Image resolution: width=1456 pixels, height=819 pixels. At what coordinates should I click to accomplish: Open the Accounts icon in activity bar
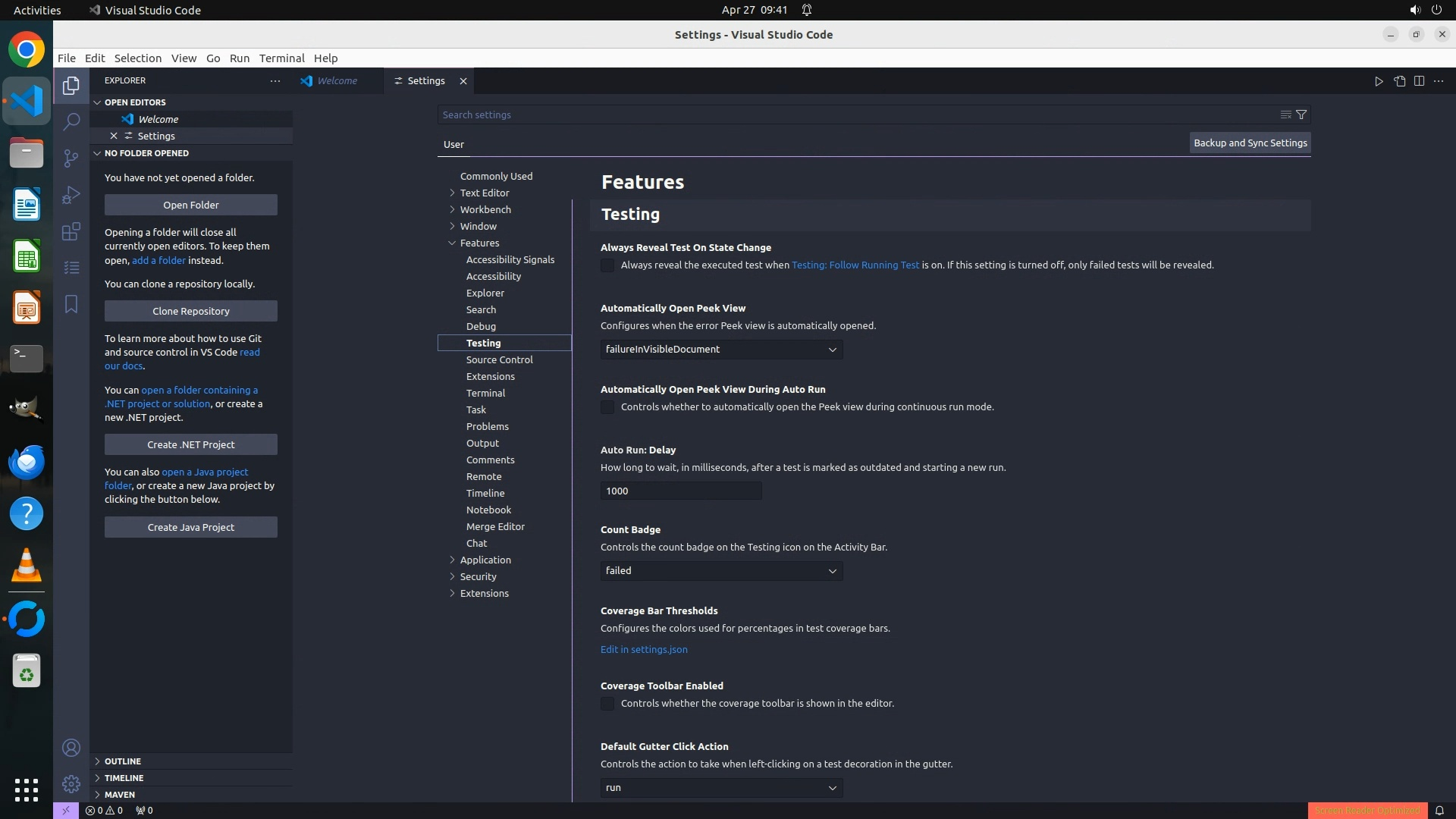[71, 748]
